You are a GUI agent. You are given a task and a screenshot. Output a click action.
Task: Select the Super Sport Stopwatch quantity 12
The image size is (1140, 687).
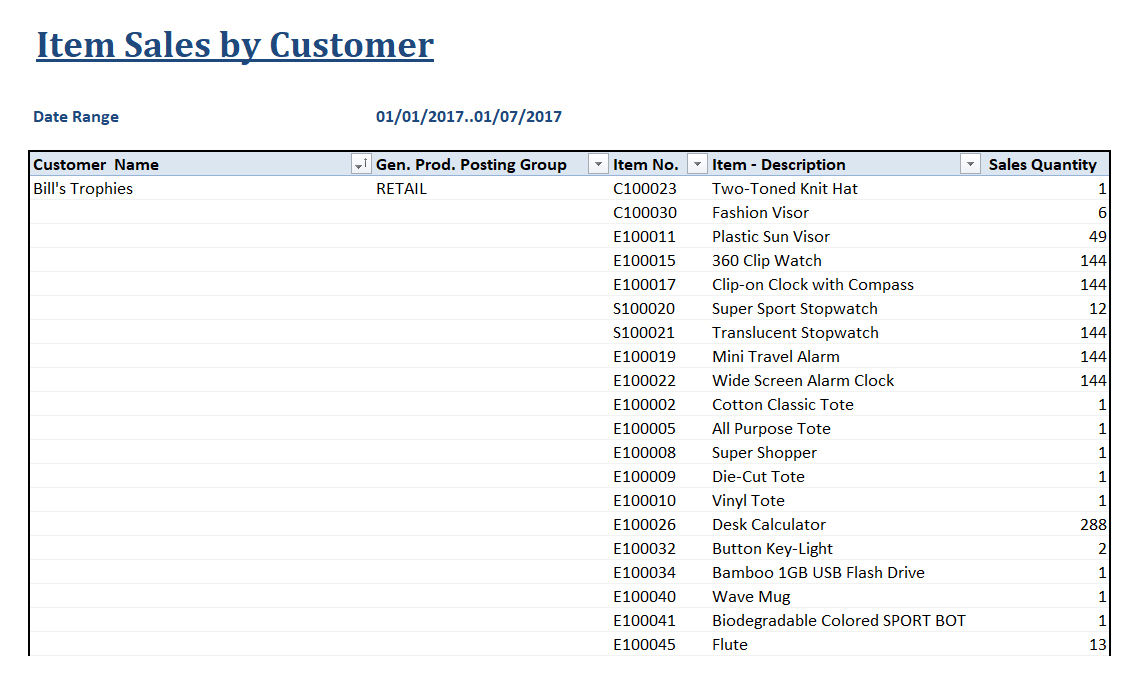click(1098, 308)
